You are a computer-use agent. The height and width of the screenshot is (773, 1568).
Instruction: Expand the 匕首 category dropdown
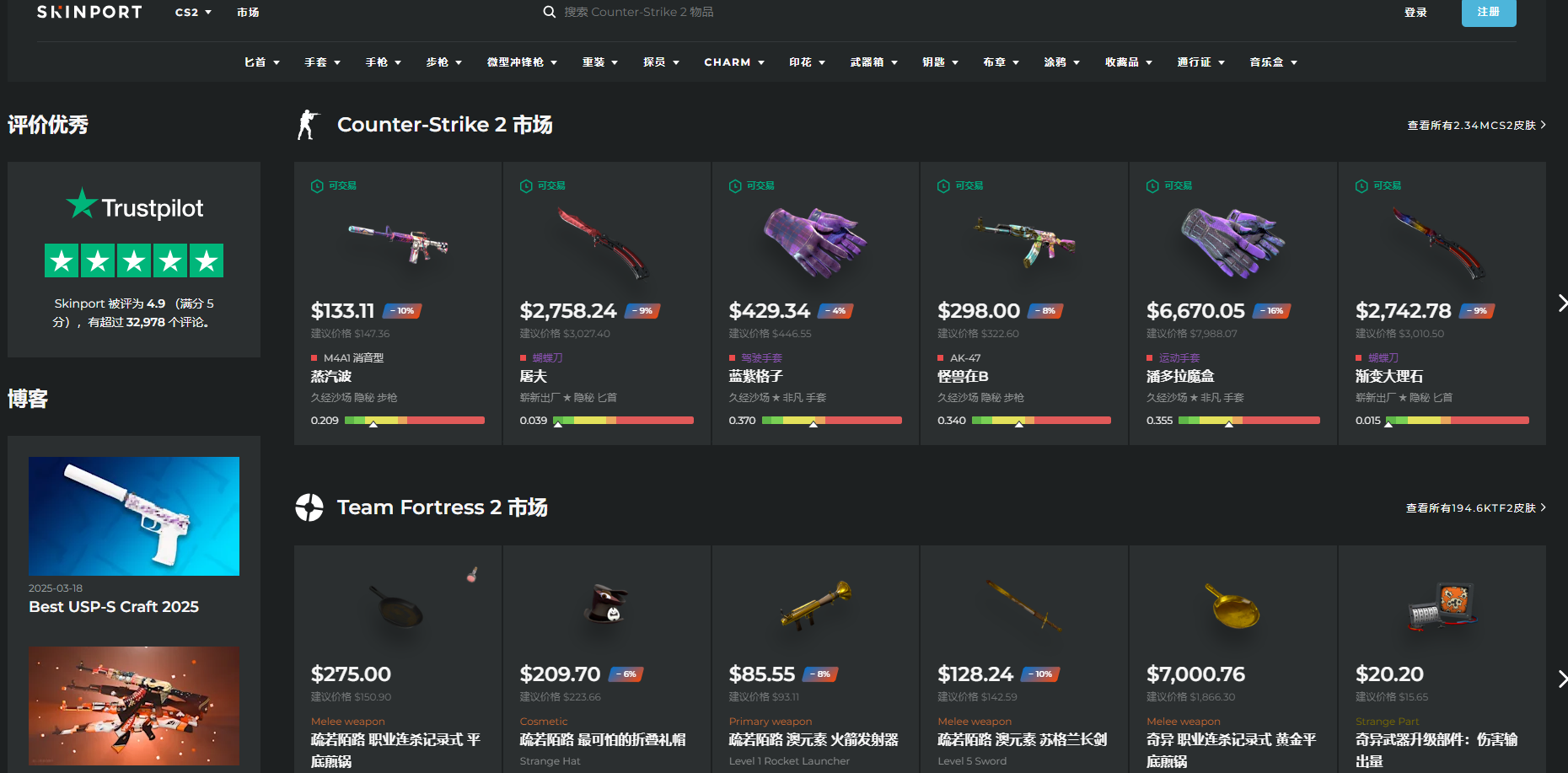(x=262, y=62)
